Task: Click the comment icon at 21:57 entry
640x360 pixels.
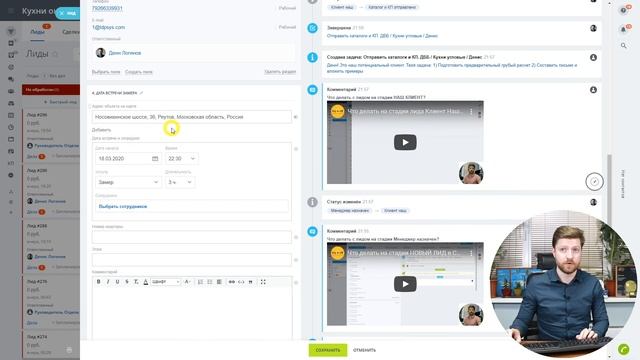Action: pos(312,90)
